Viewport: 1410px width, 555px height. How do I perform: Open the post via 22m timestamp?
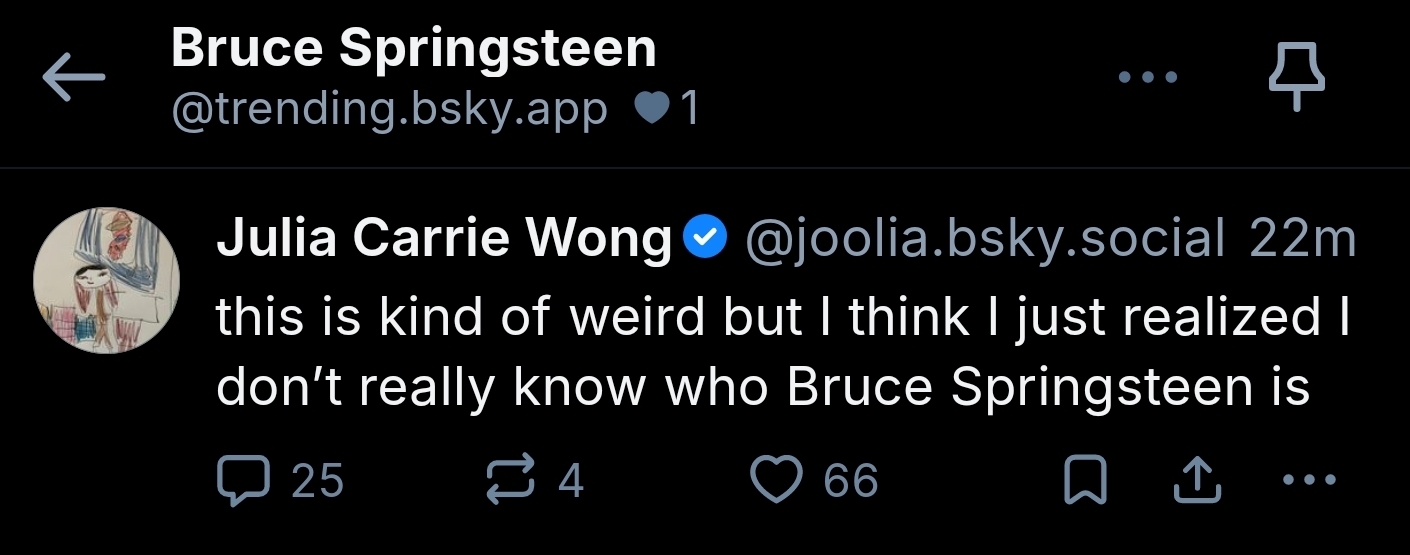point(1302,239)
